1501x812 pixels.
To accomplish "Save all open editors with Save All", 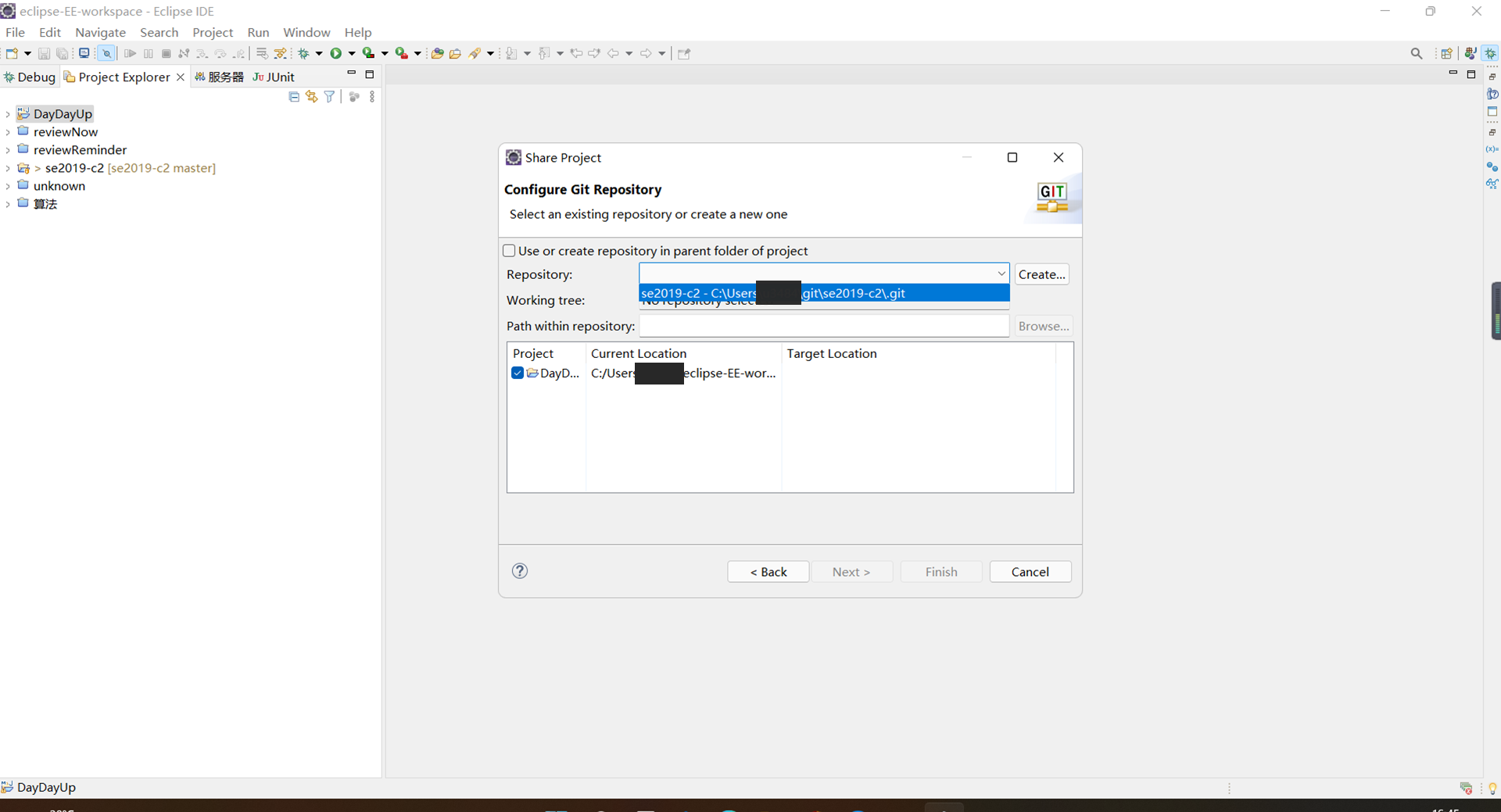I will 63,53.
